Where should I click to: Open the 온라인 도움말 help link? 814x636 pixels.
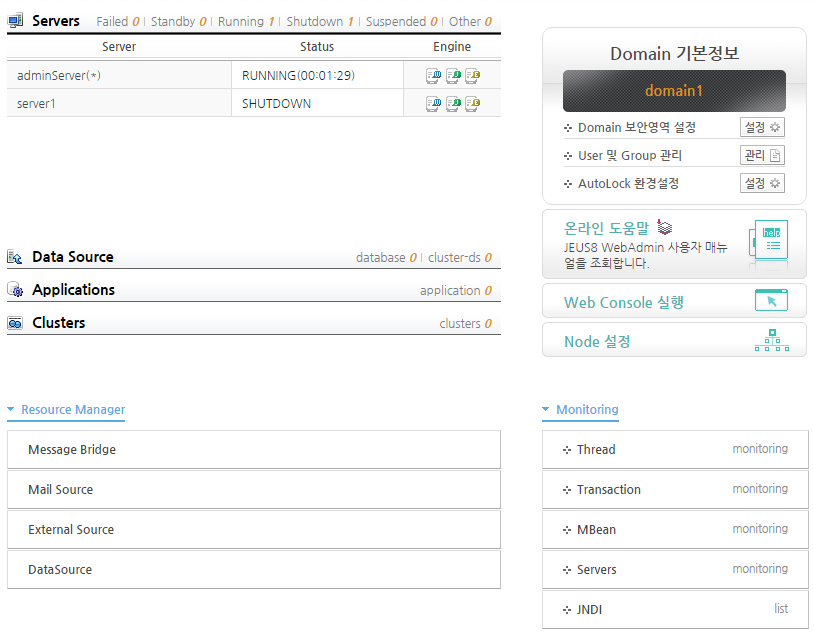click(606, 228)
